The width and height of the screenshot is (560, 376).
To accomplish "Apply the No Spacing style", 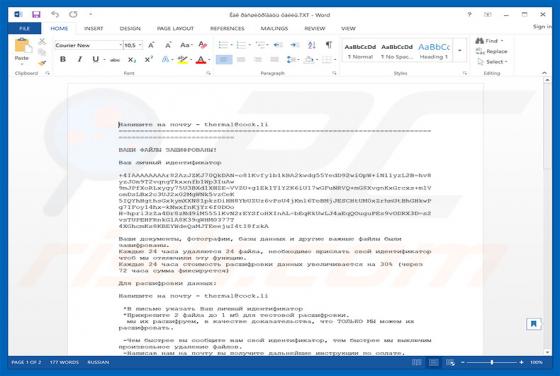I will click(x=397, y=51).
